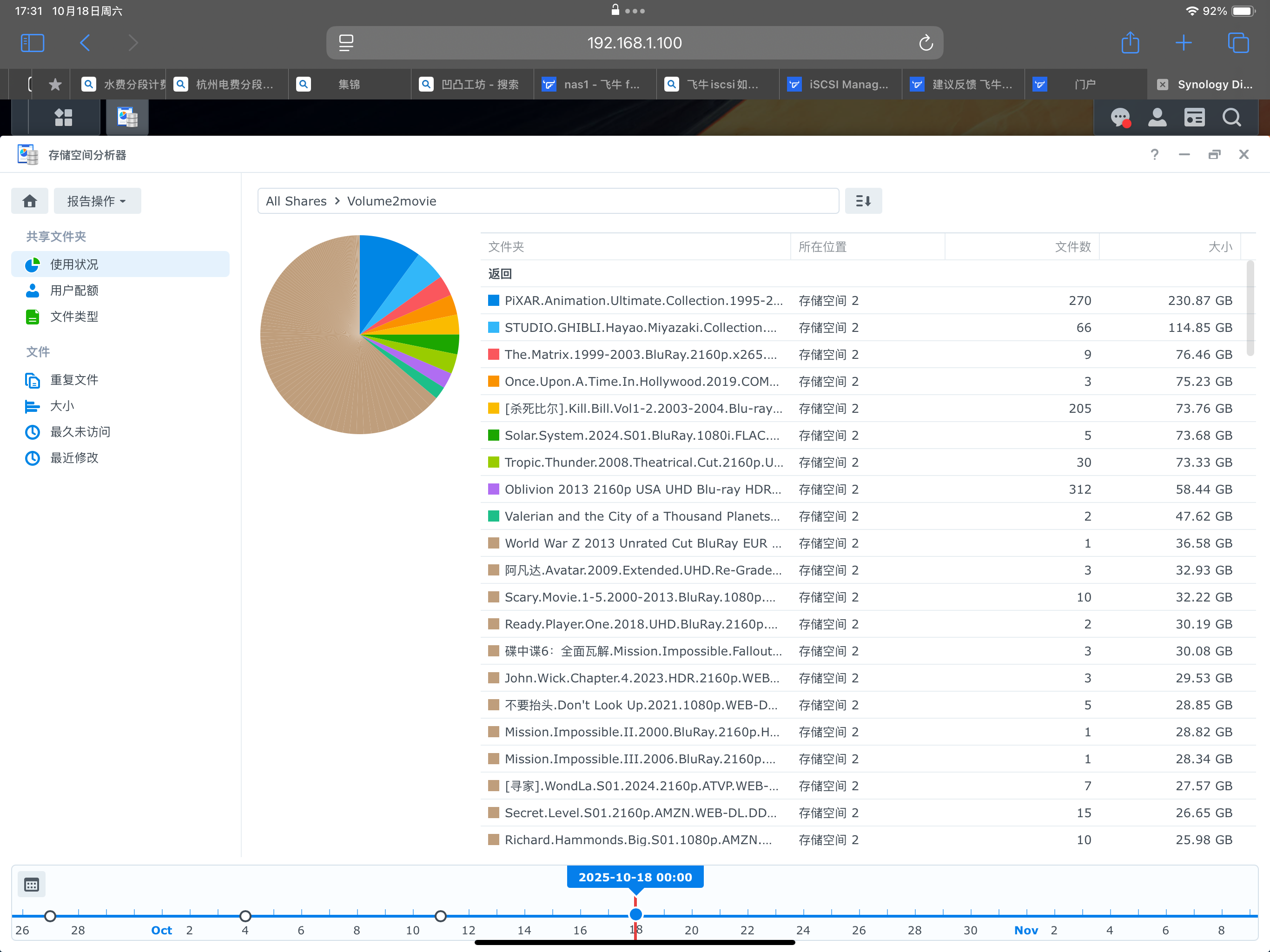Click timeline marker near Oct 4
The height and width of the screenshot is (952, 1270).
pos(245,916)
